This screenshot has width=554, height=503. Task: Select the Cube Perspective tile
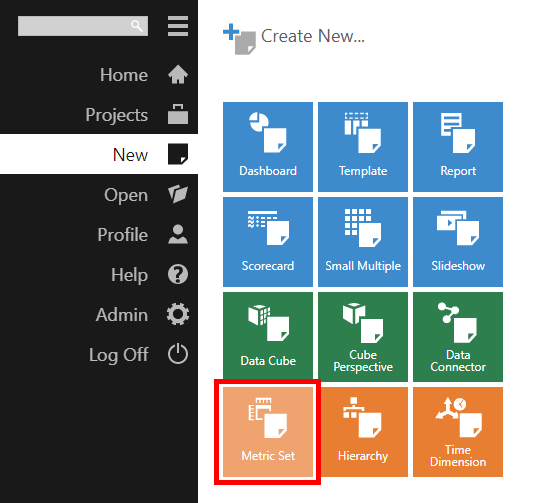click(363, 337)
